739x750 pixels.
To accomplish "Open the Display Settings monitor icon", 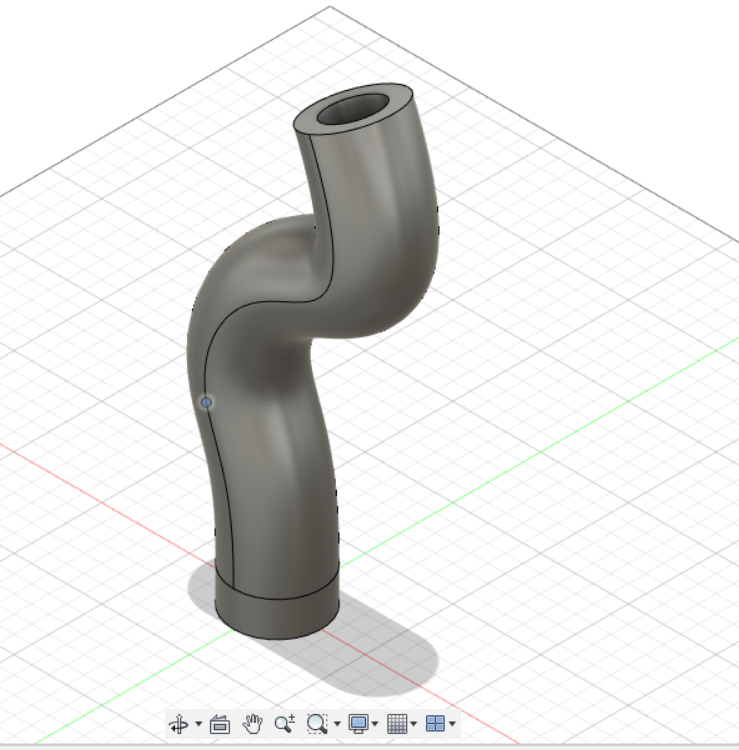I will coord(359,724).
